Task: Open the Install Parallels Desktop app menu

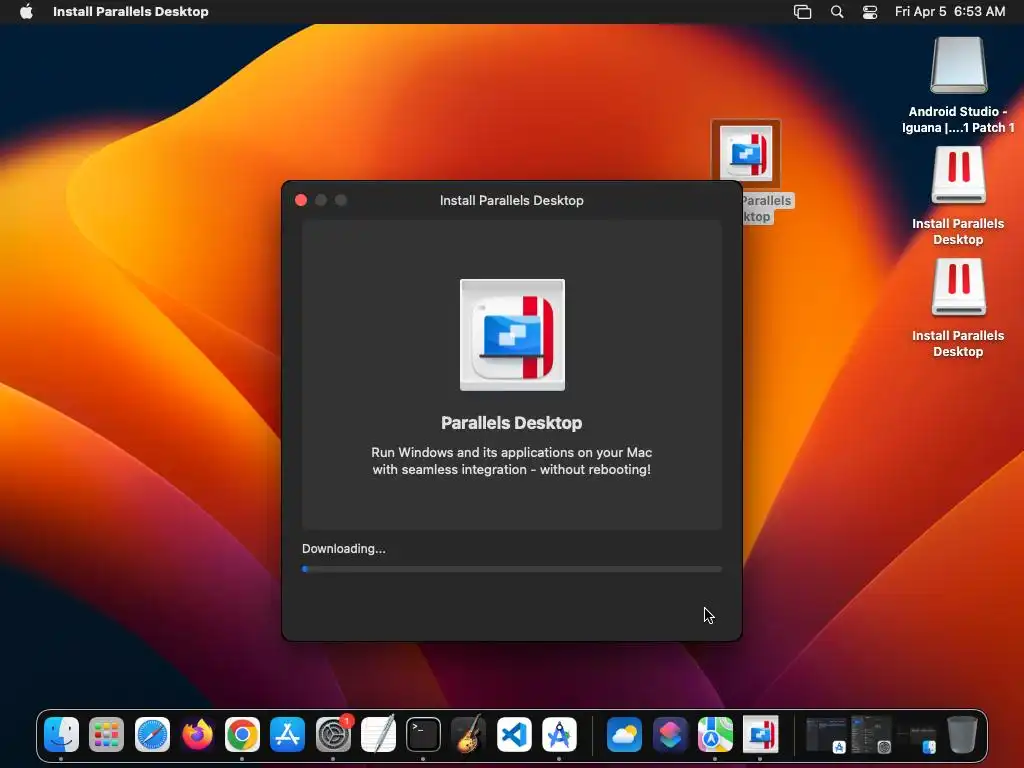Action: [x=131, y=12]
